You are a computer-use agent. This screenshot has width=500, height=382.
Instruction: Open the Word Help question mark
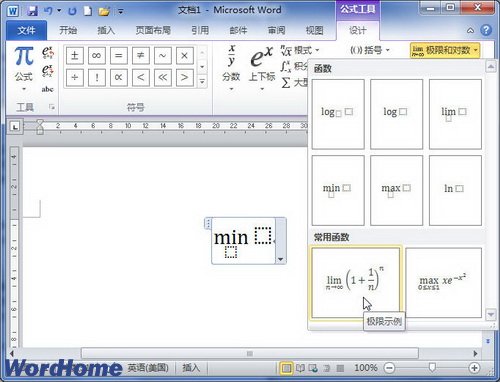[x=486, y=30]
